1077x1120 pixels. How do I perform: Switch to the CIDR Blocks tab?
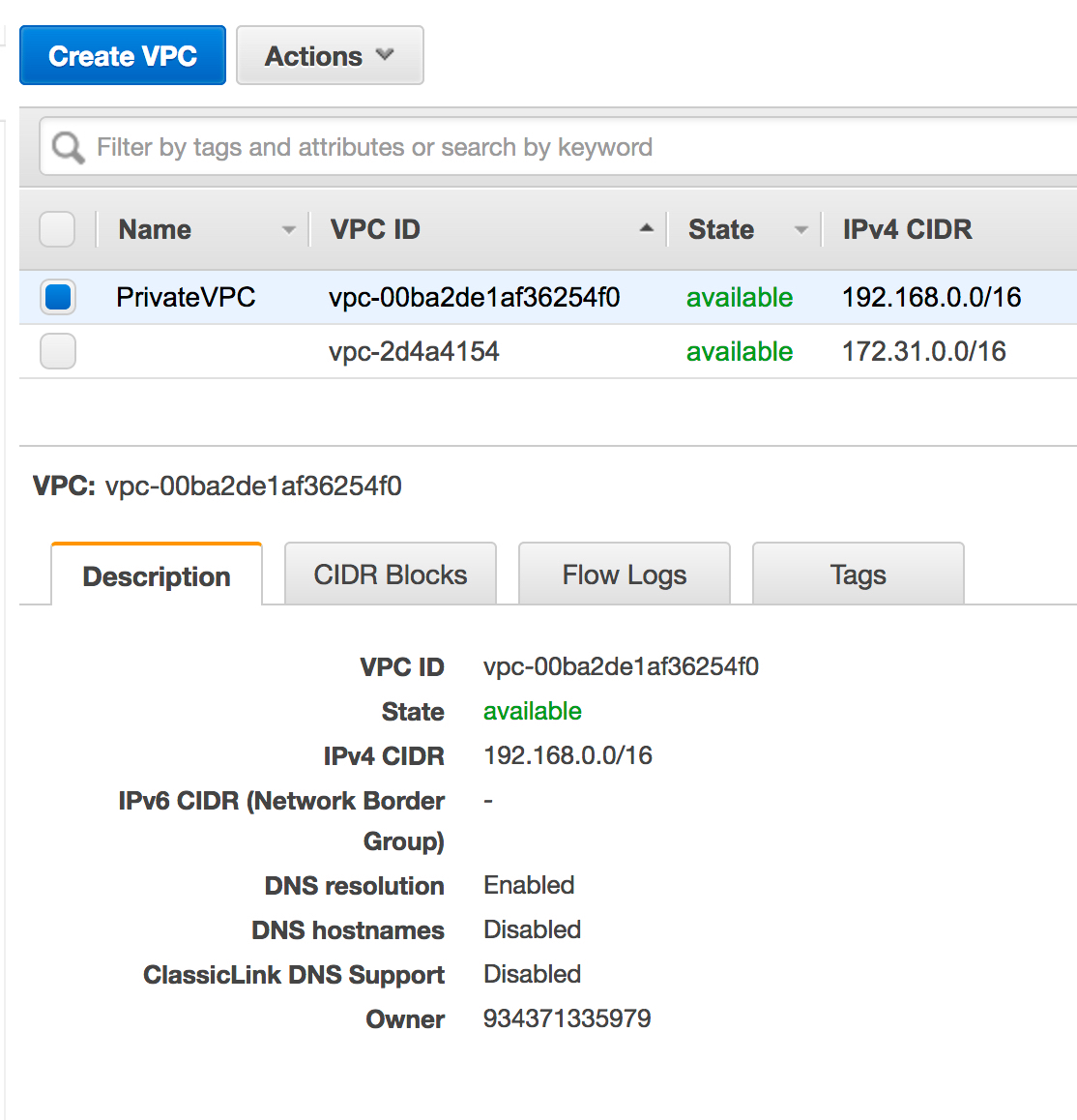point(390,574)
